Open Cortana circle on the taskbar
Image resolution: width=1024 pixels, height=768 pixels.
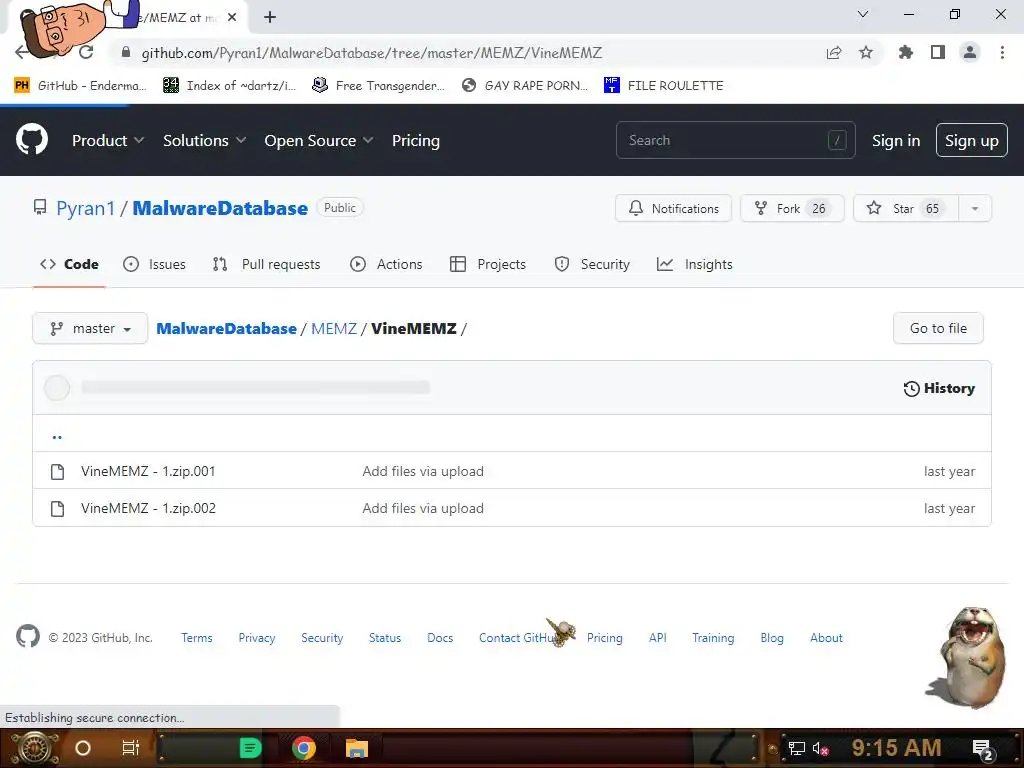[83, 748]
